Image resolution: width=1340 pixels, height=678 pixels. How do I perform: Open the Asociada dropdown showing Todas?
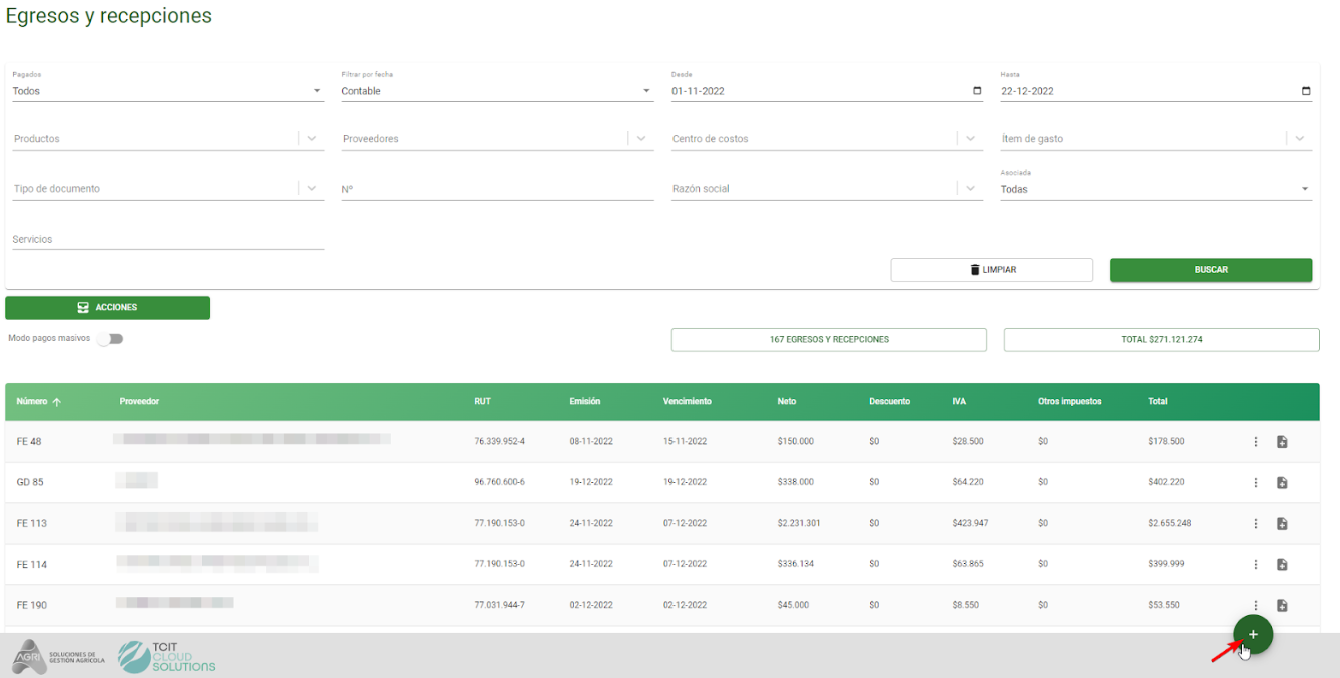(1156, 189)
